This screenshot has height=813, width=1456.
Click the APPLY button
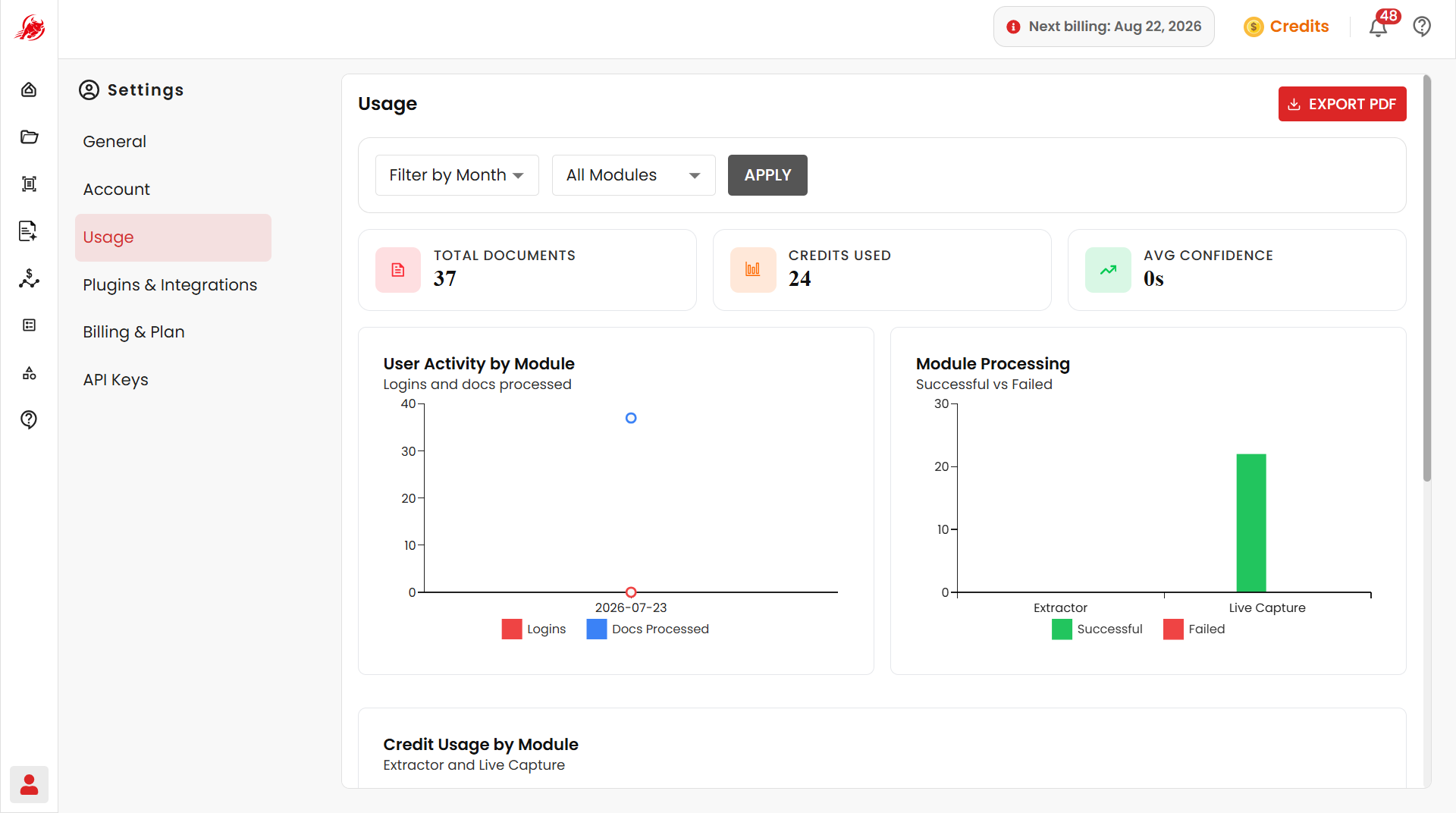767,175
